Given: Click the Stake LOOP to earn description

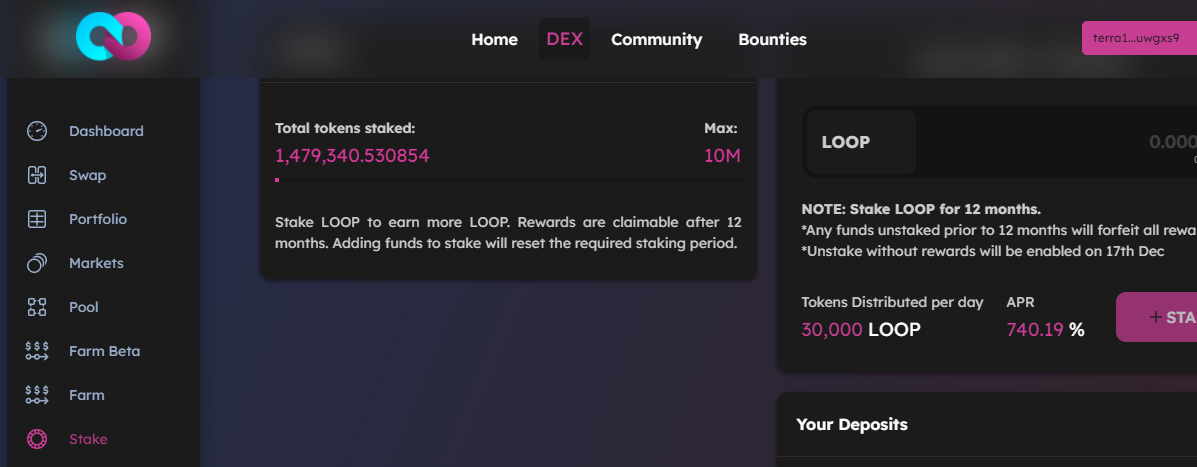Looking at the screenshot, I should (508, 234).
